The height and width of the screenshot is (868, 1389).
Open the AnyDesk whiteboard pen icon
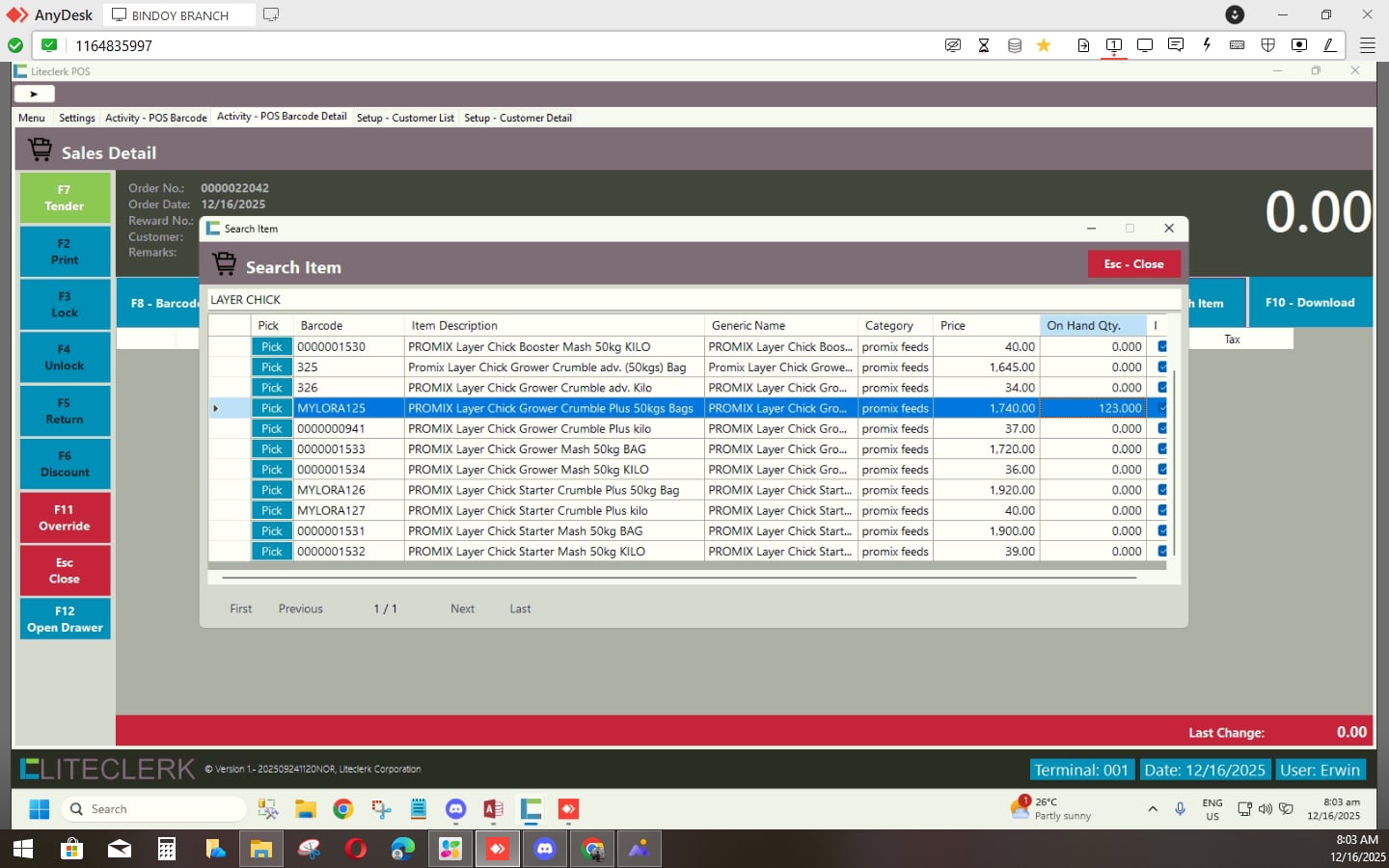(1329, 45)
